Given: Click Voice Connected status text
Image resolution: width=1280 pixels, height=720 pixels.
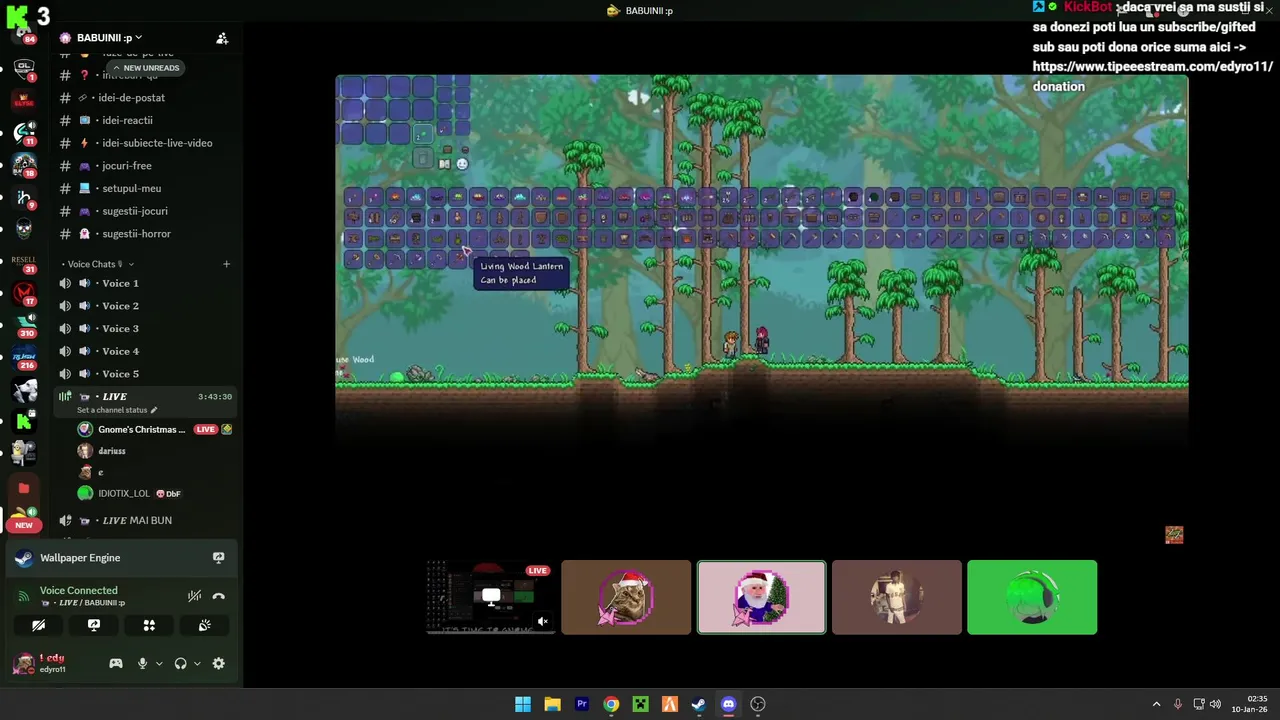Looking at the screenshot, I should tap(79, 591).
